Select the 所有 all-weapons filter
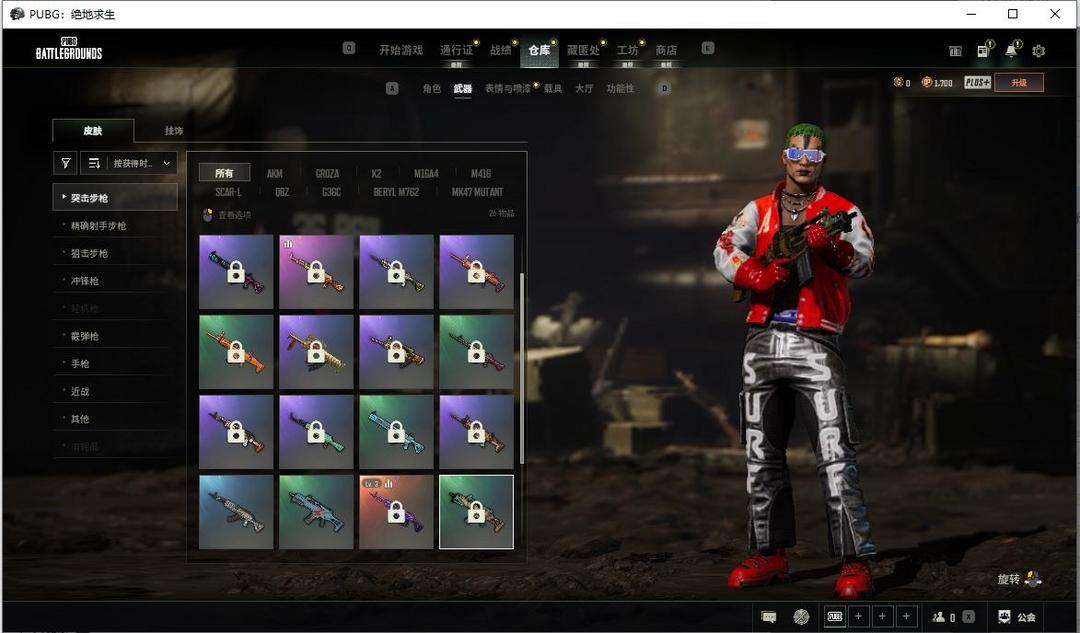Image resolution: width=1080 pixels, height=633 pixels. pyautogui.click(x=224, y=173)
